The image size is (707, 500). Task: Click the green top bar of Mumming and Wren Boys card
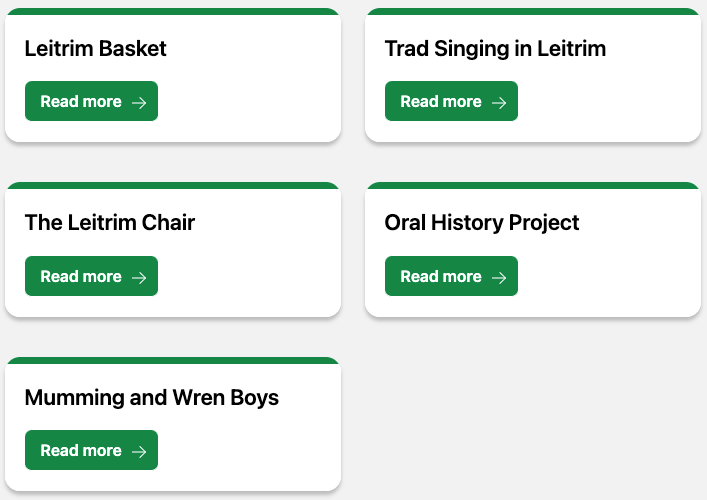coord(173,361)
